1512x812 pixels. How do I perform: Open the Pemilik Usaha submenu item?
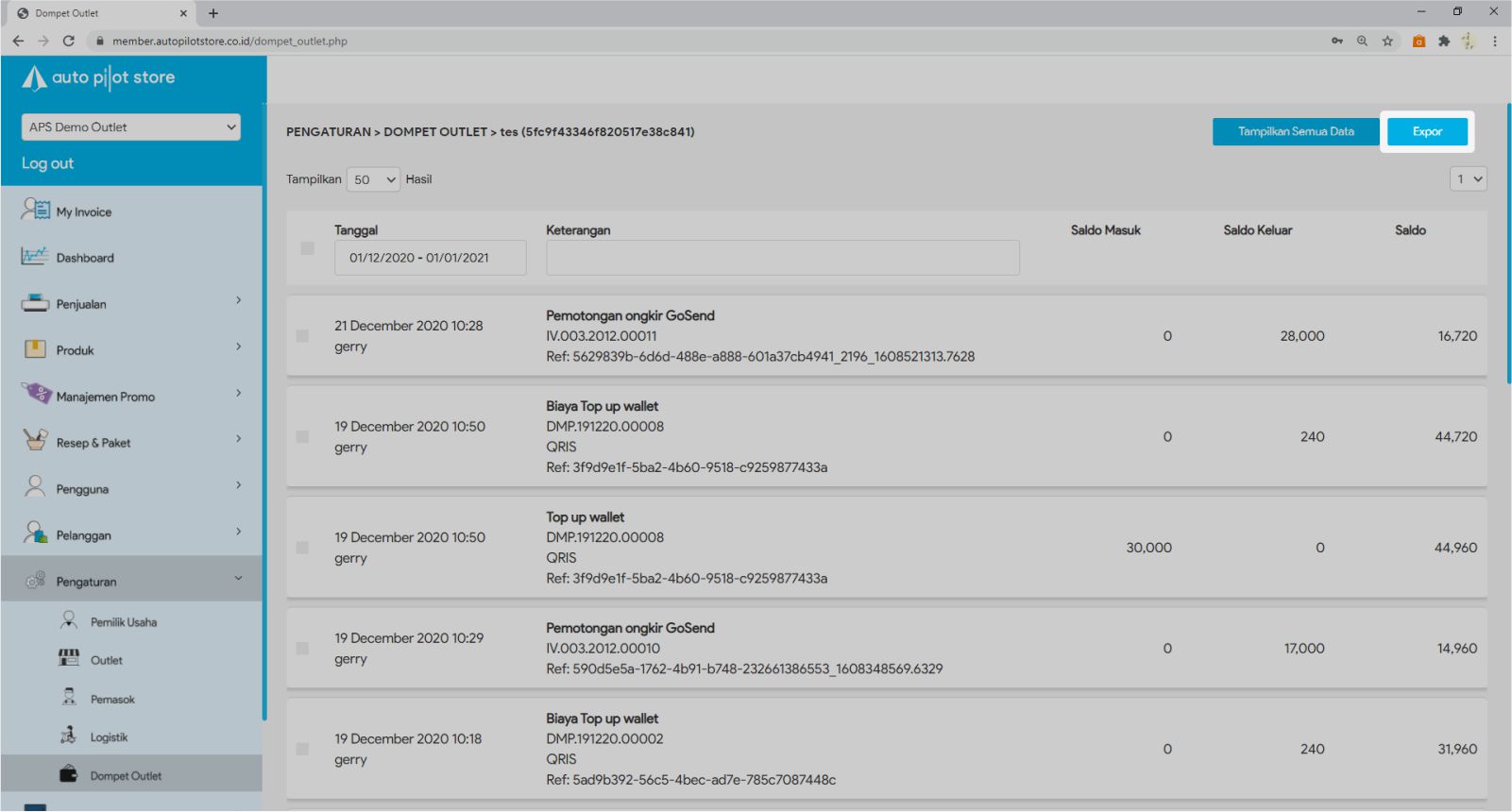click(x=124, y=622)
